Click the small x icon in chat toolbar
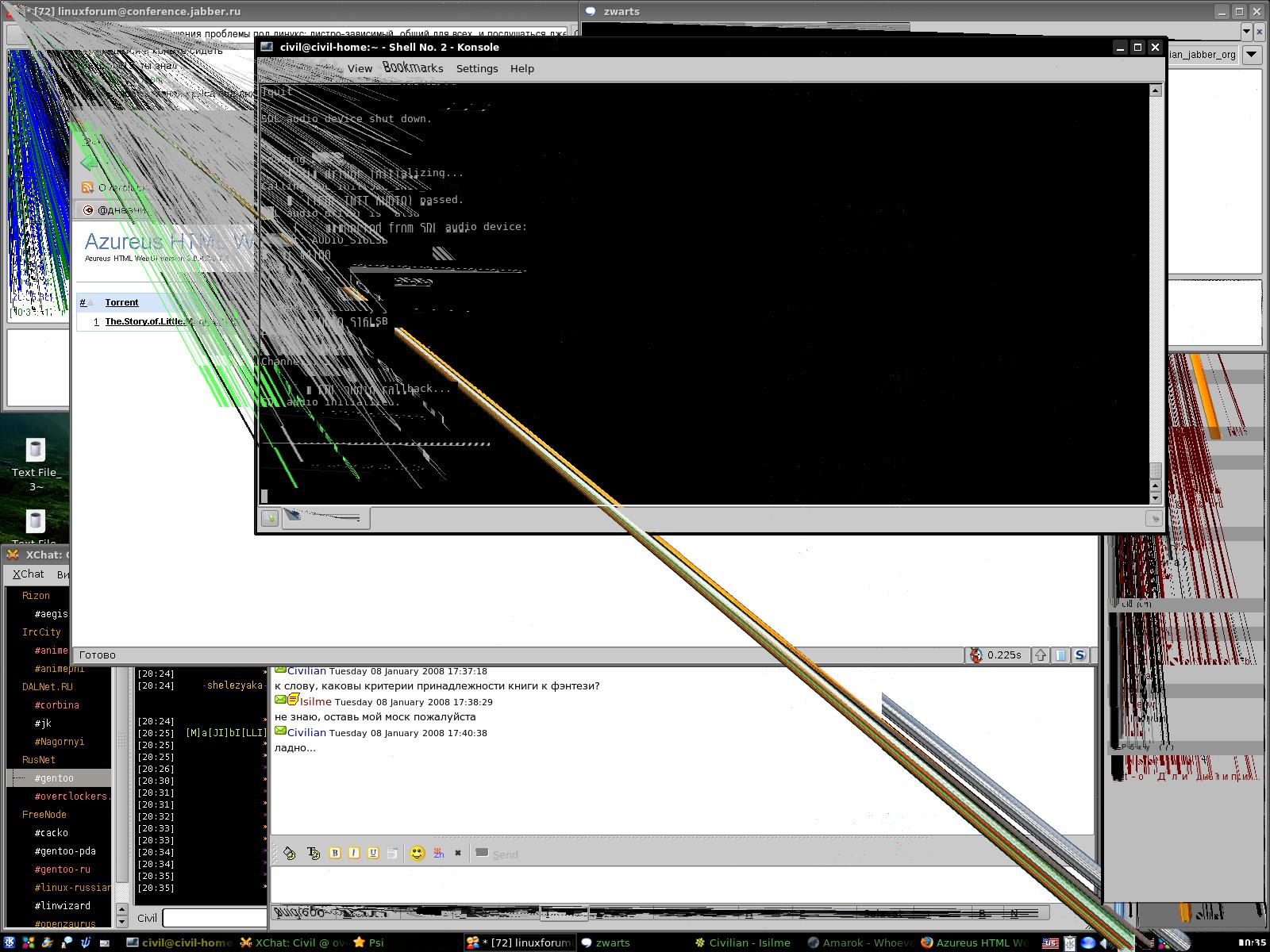This screenshot has width=1270, height=952. tap(458, 853)
